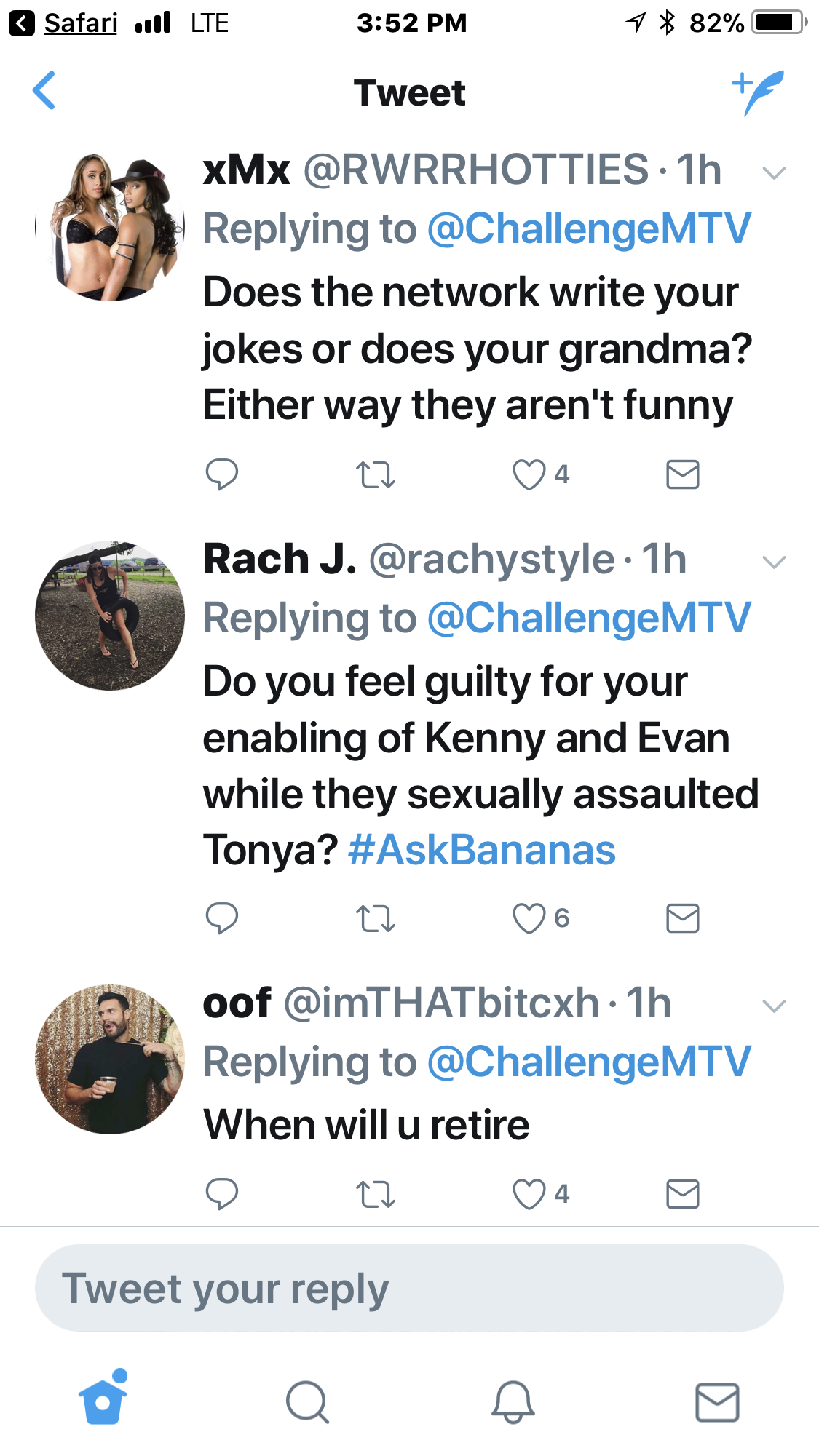The height and width of the screenshot is (1456, 819).
Task: Open @ChallengeMTV mention in oof's reply
Action: (589, 1062)
